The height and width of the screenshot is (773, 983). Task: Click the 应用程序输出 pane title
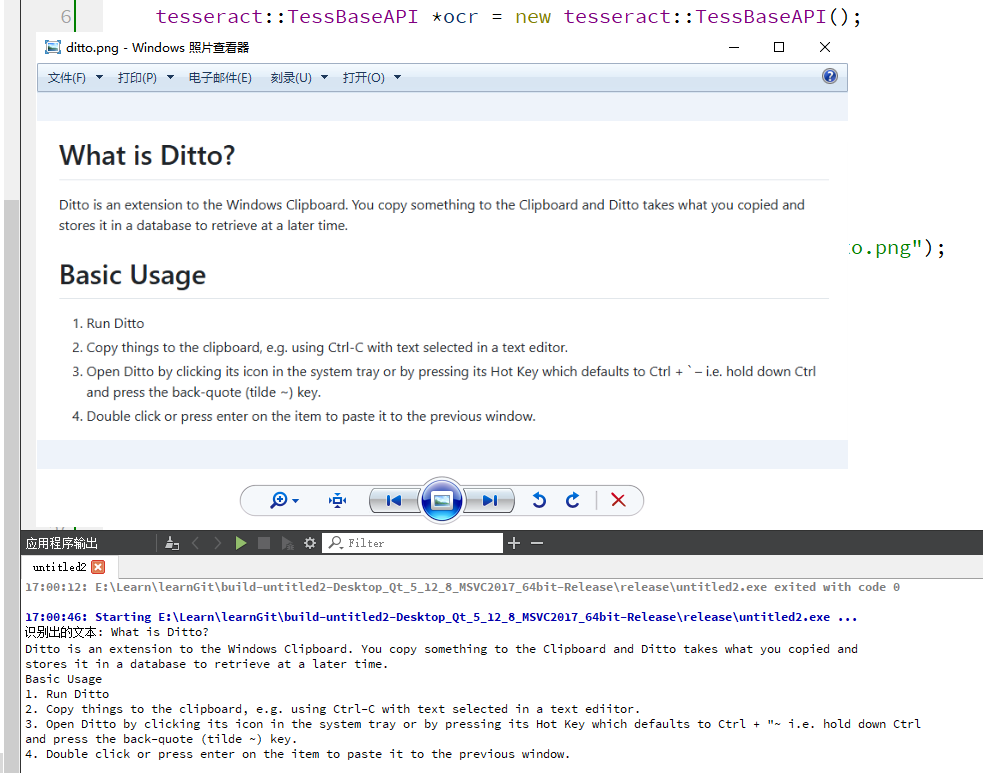(x=61, y=543)
